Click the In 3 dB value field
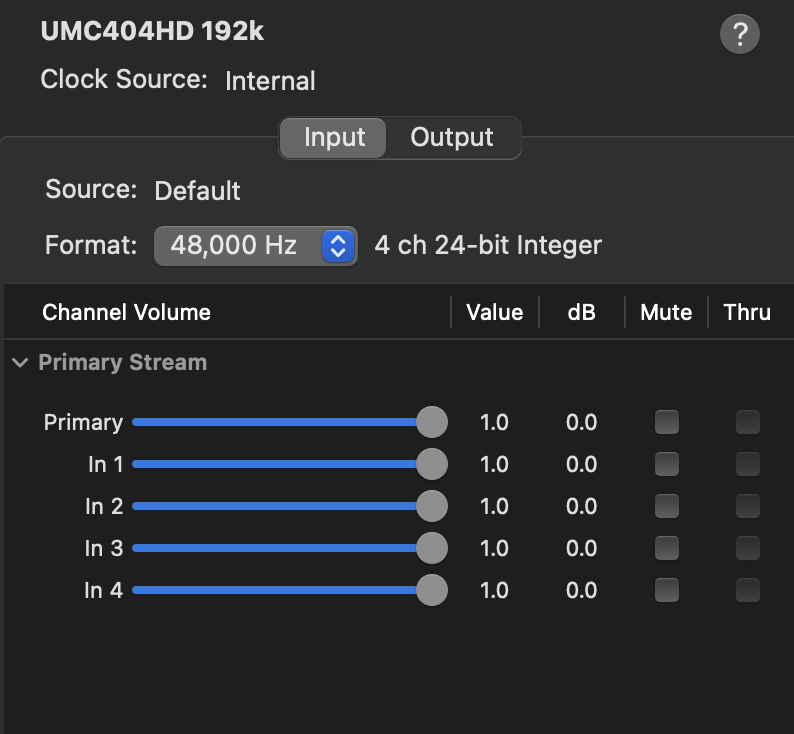 click(x=581, y=548)
